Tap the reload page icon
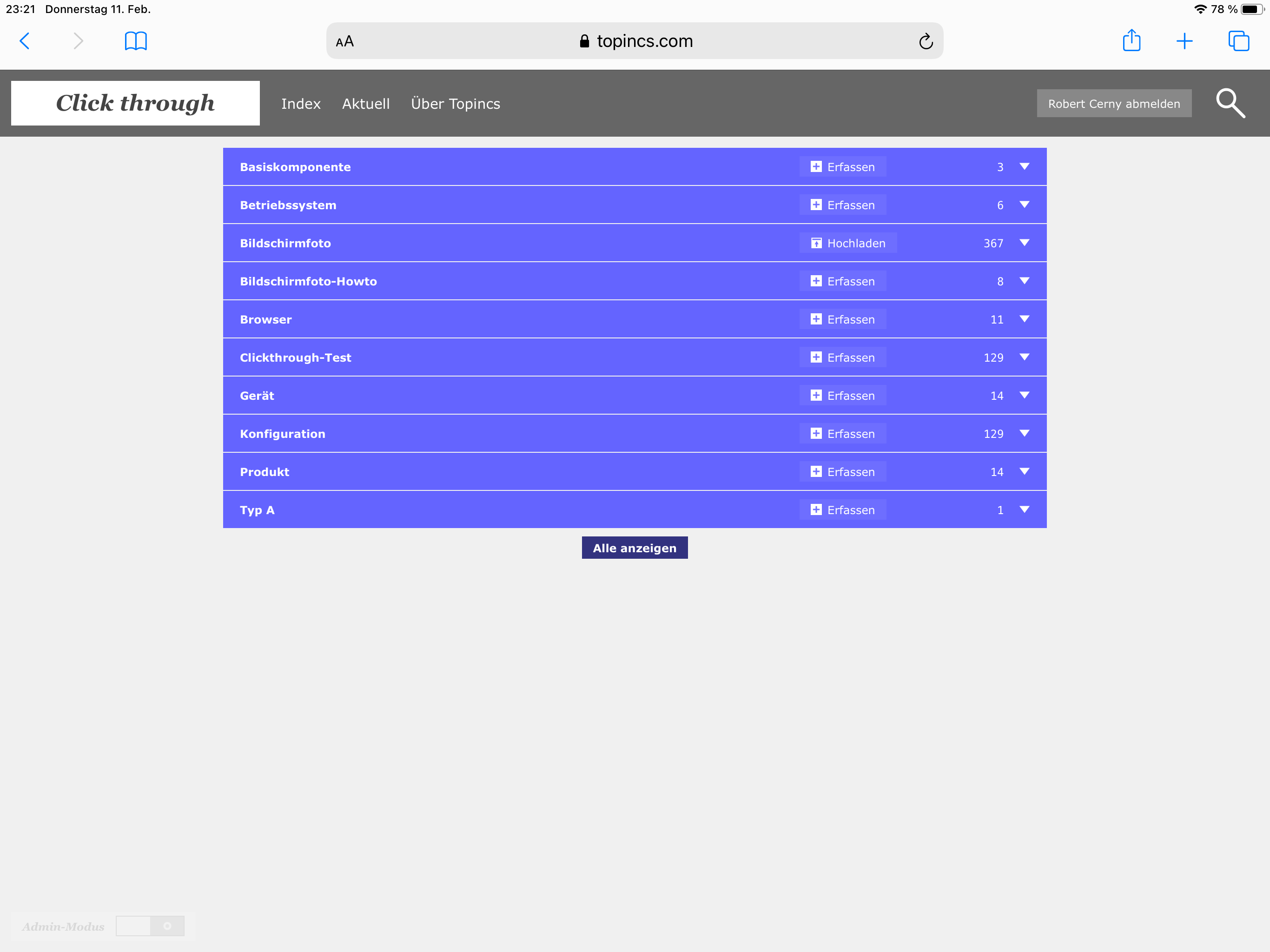Image resolution: width=1270 pixels, height=952 pixels. [x=926, y=41]
